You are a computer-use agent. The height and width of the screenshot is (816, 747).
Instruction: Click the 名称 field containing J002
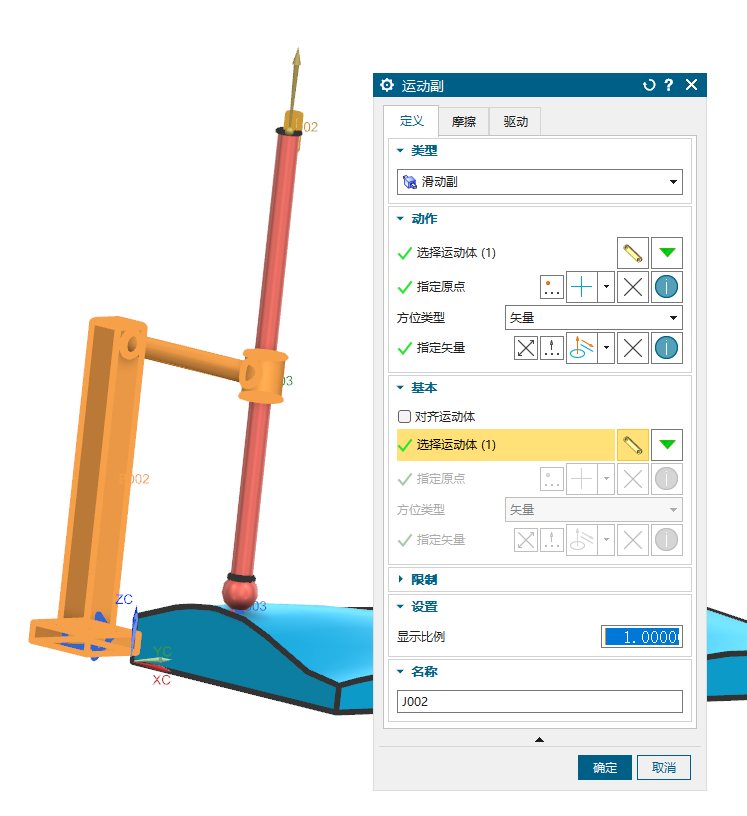(539, 701)
